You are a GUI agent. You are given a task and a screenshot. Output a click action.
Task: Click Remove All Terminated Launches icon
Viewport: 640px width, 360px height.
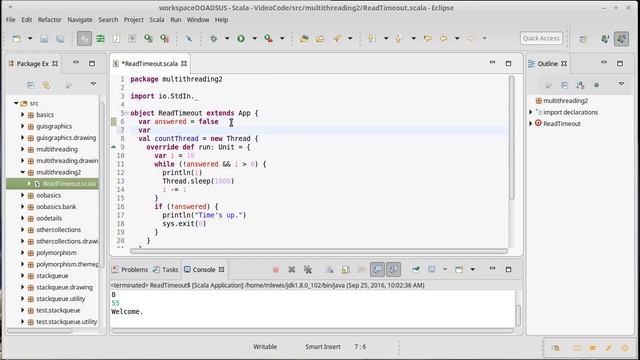pos(308,269)
